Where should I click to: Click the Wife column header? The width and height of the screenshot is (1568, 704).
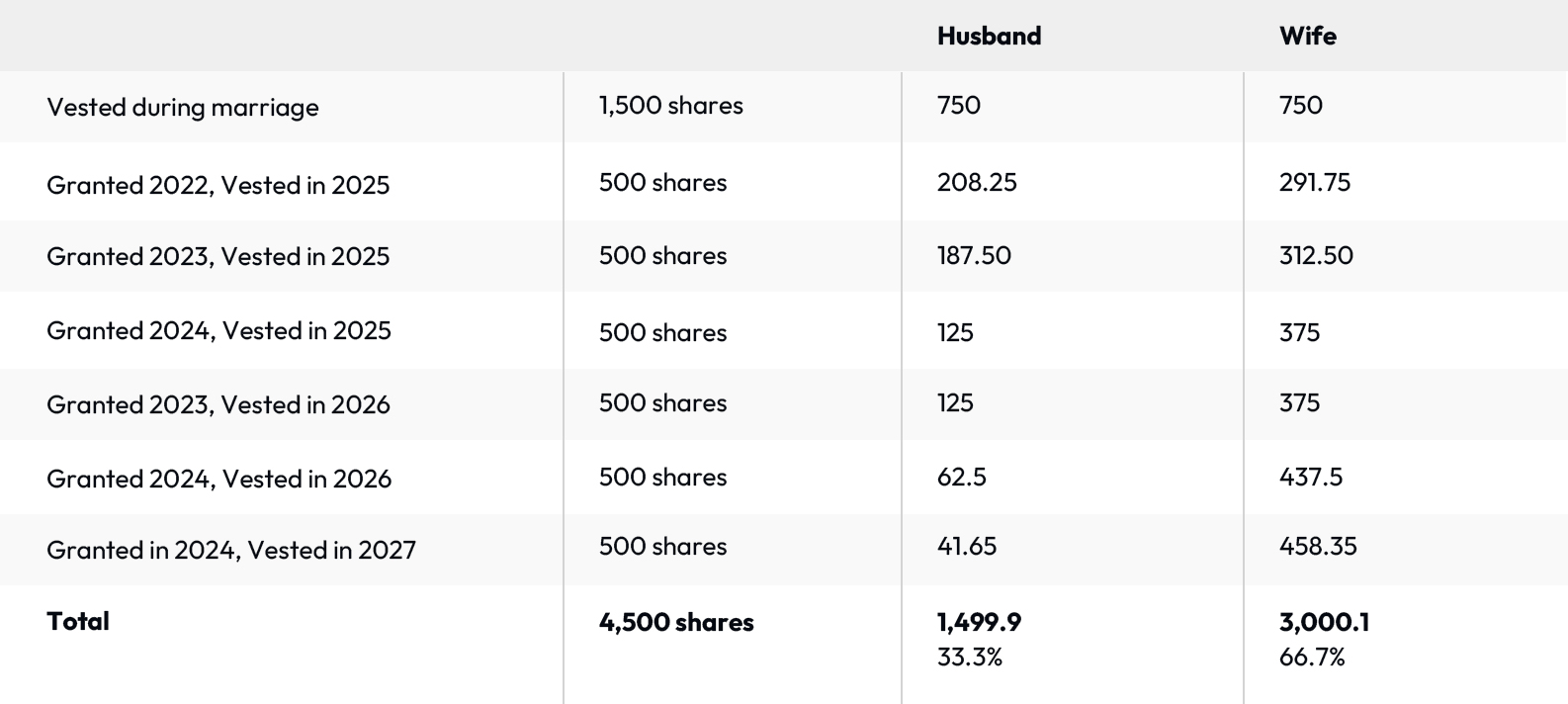(x=1307, y=37)
